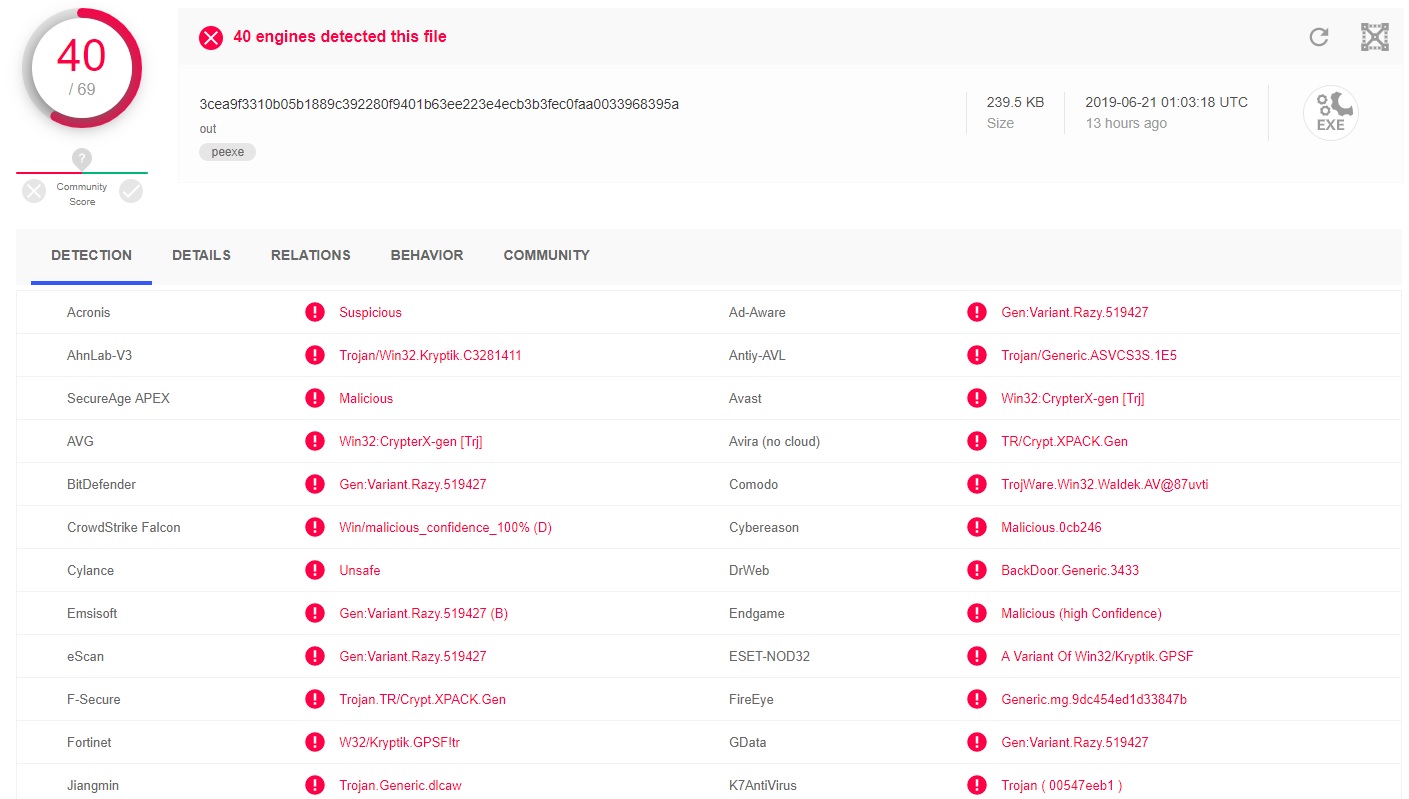This screenshot has height=799, width=1409.
Task: Click the alert icon for Emsisoft detection
Action: [x=315, y=613]
